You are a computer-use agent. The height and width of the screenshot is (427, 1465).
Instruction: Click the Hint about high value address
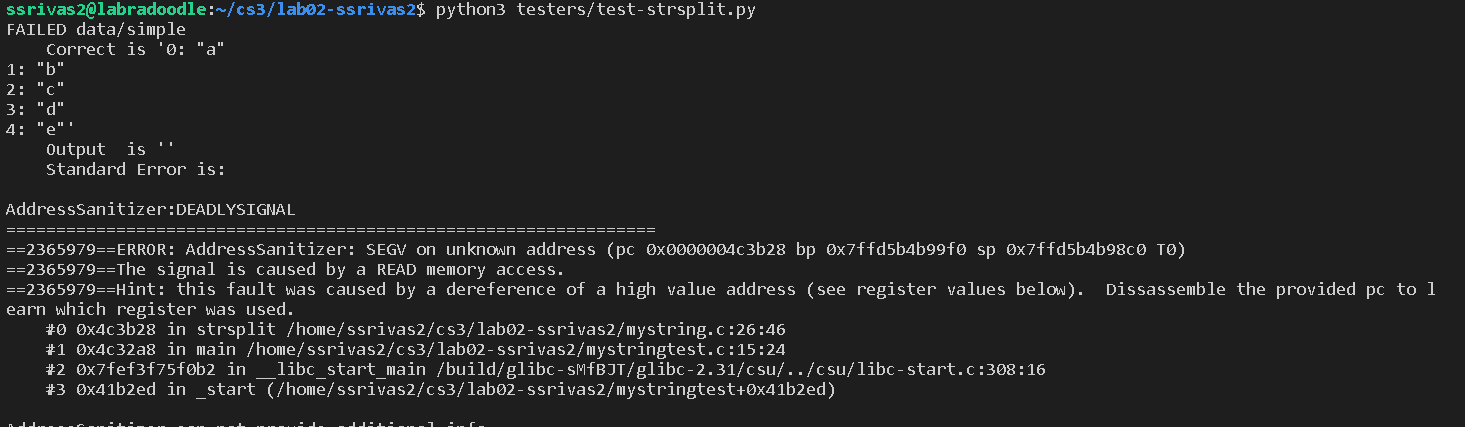tap(720, 289)
